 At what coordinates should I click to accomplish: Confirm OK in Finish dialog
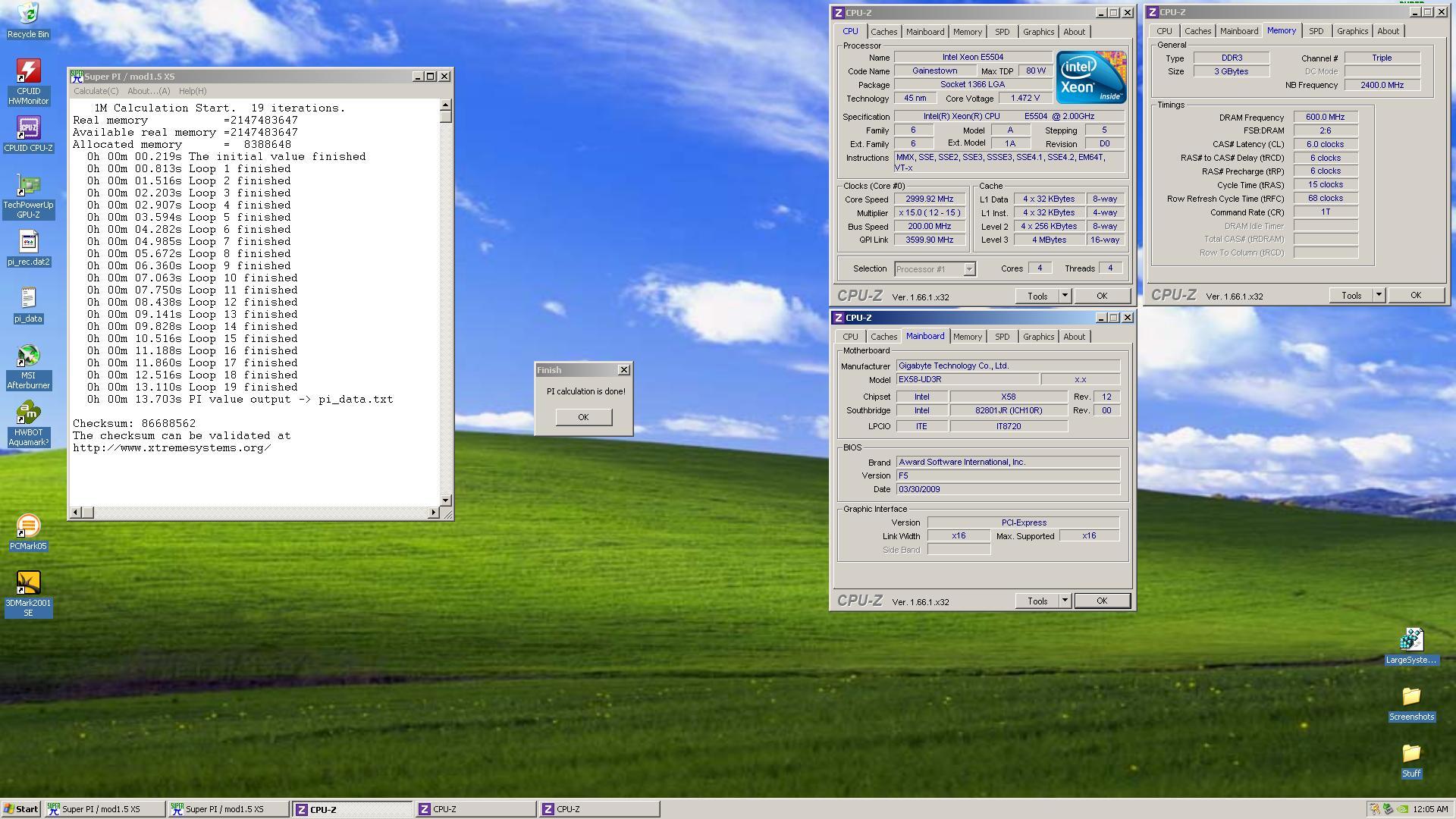coord(583,417)
